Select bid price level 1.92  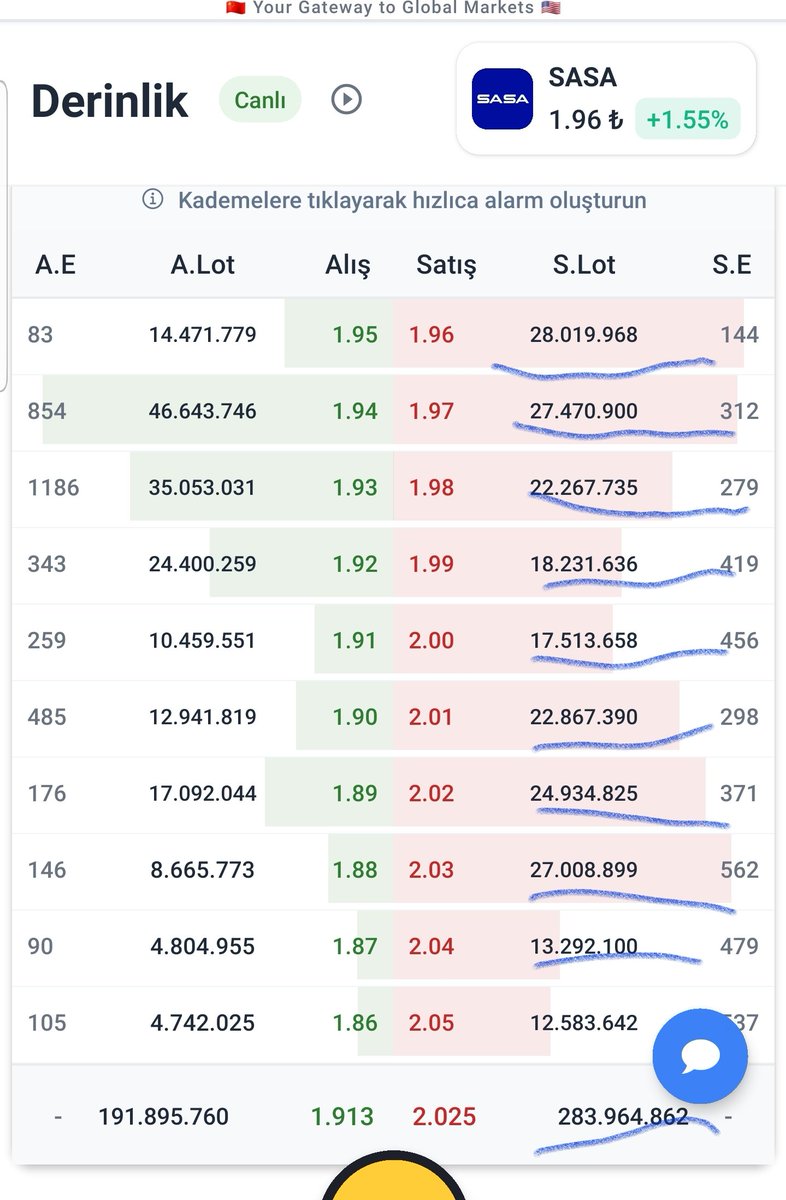point(355,564)
